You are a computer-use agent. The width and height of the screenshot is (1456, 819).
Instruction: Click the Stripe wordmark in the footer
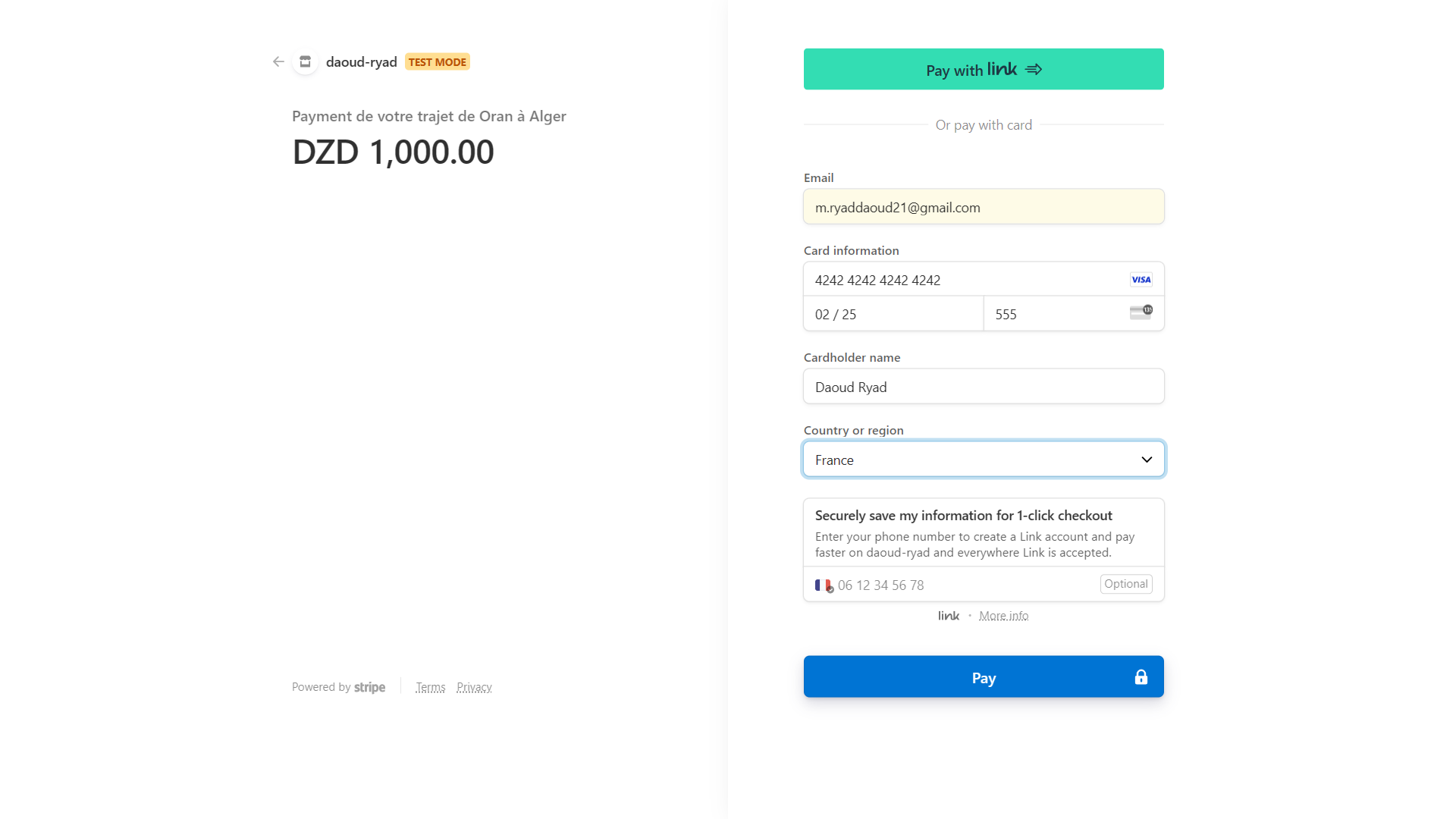point(370,687)
